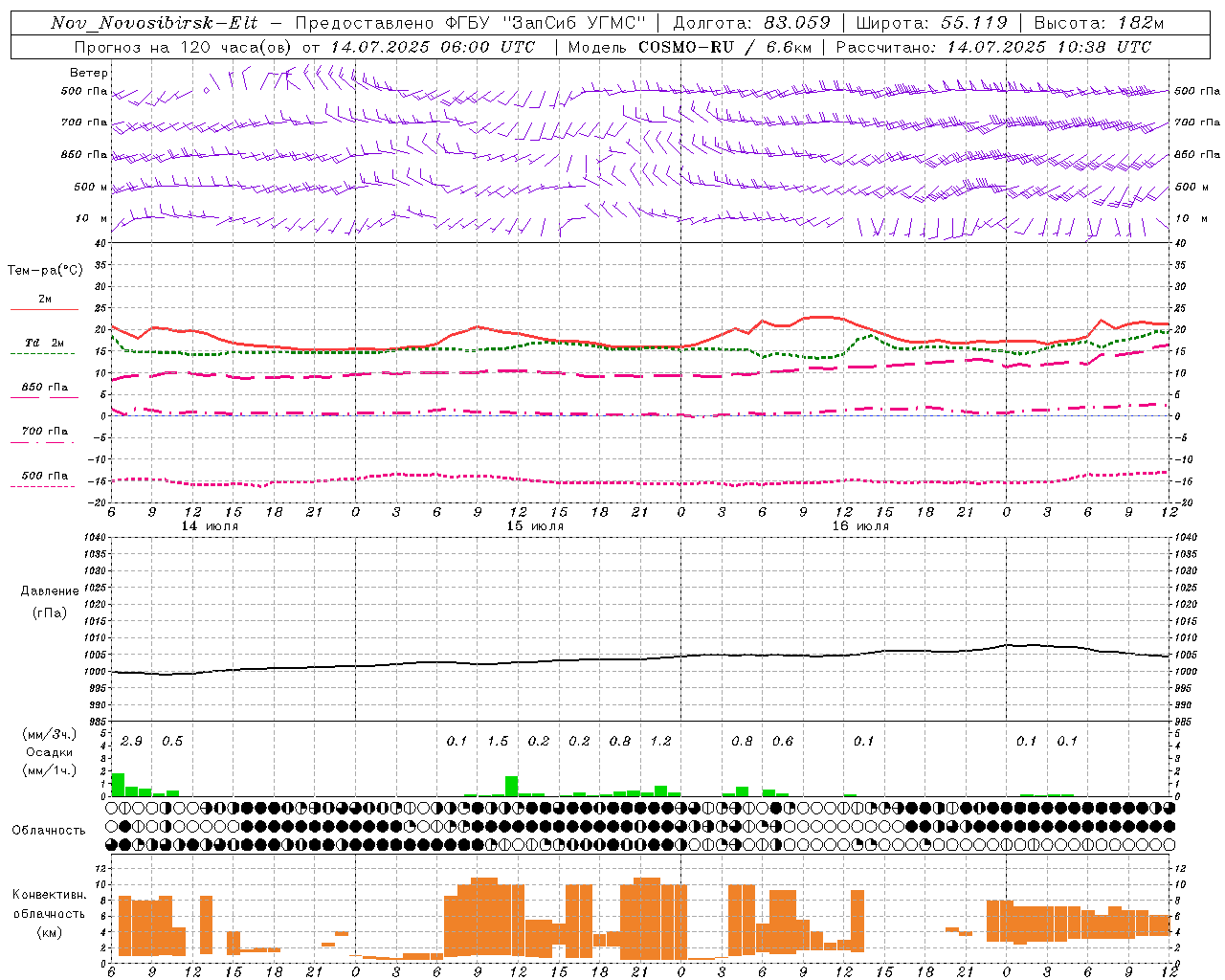This screenshot has height=980, width=1225.
Task: Click the "700 гПа" temperature legend label
Action: (45, 432)
